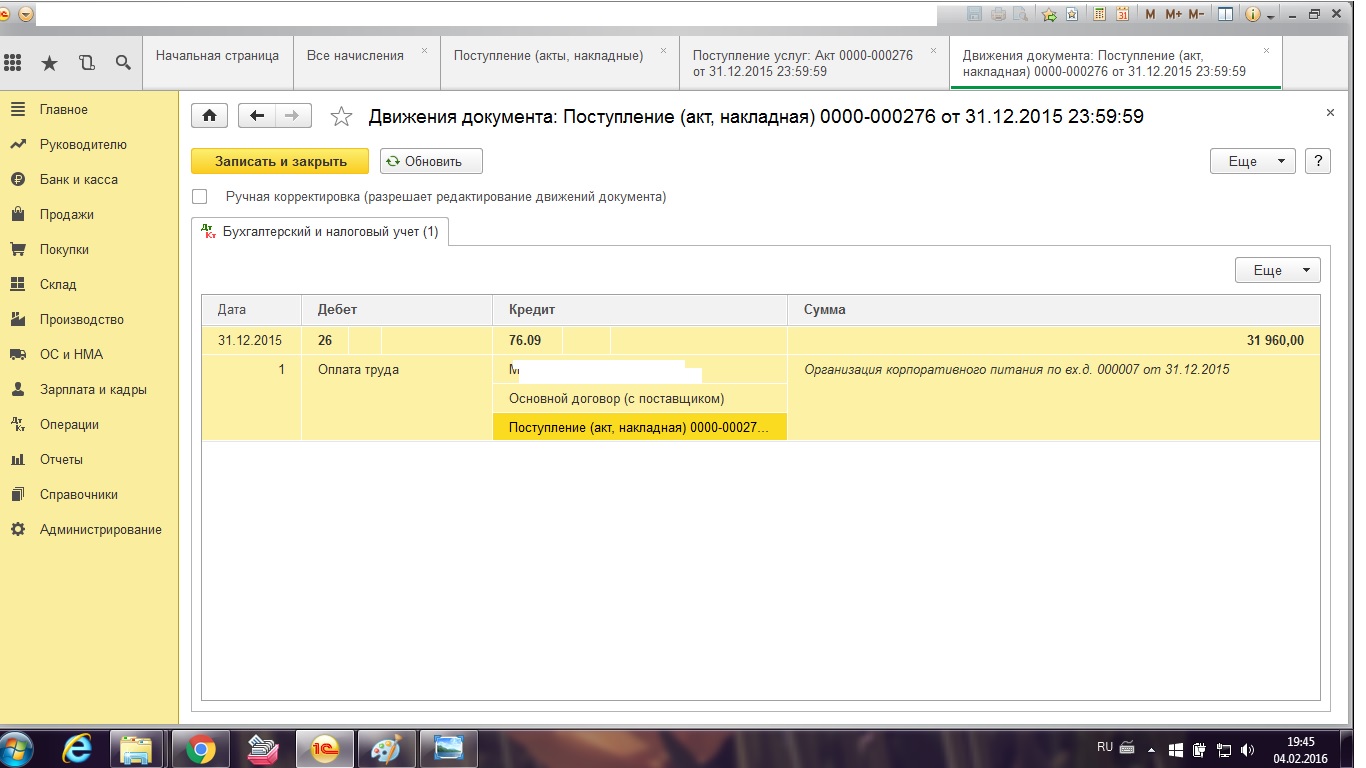Open the Зарплата и кадры section
The height and width of the screenshot is (768, 1366).
click(x=93, y=390)
